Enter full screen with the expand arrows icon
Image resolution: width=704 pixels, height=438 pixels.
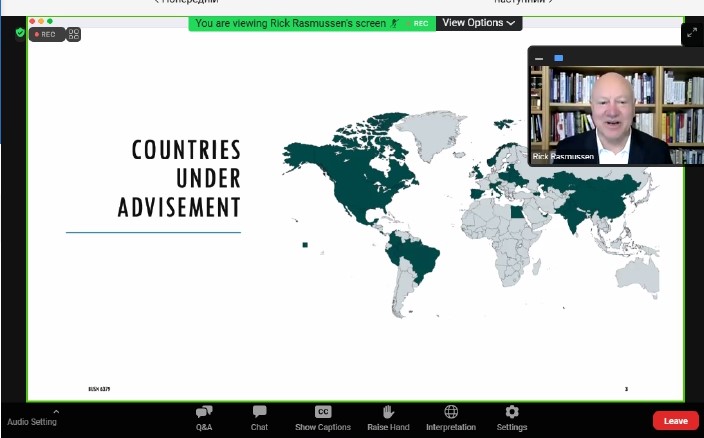692,34
